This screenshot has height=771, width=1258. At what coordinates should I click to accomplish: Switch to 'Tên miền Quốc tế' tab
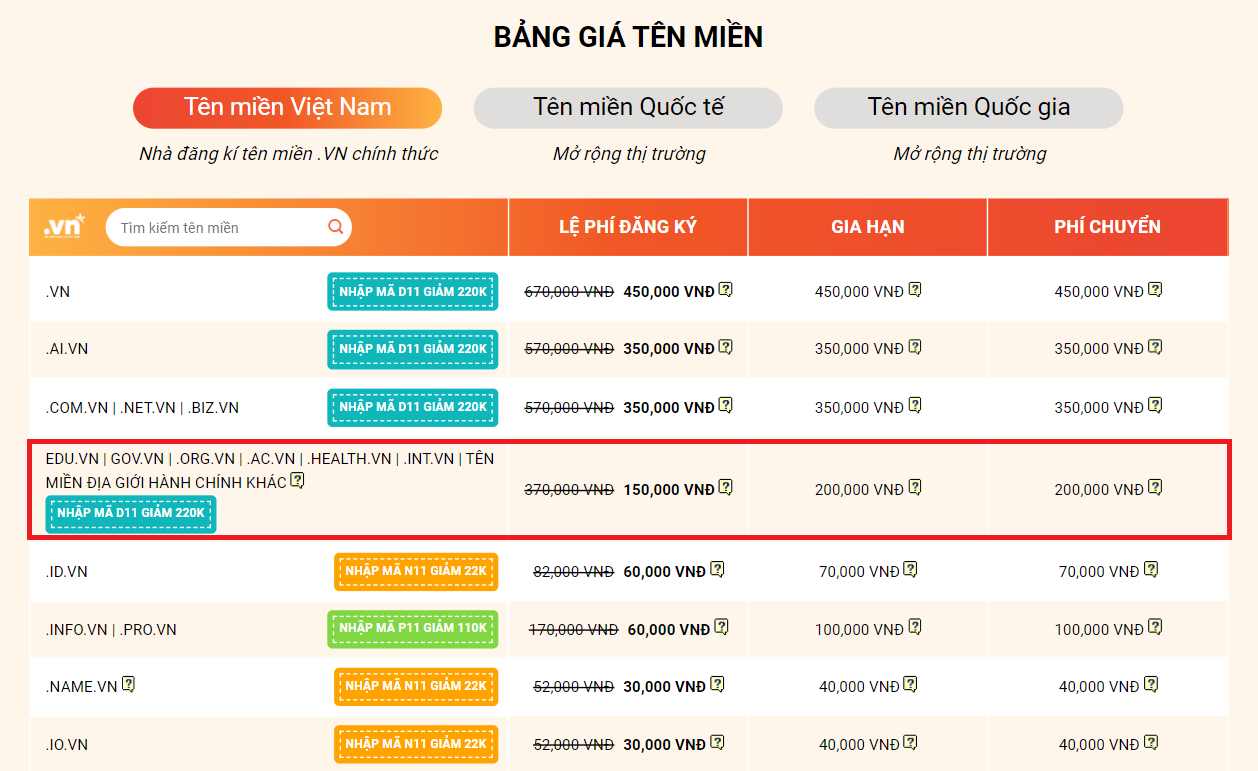pyautogui.click(x=628, y=108)
